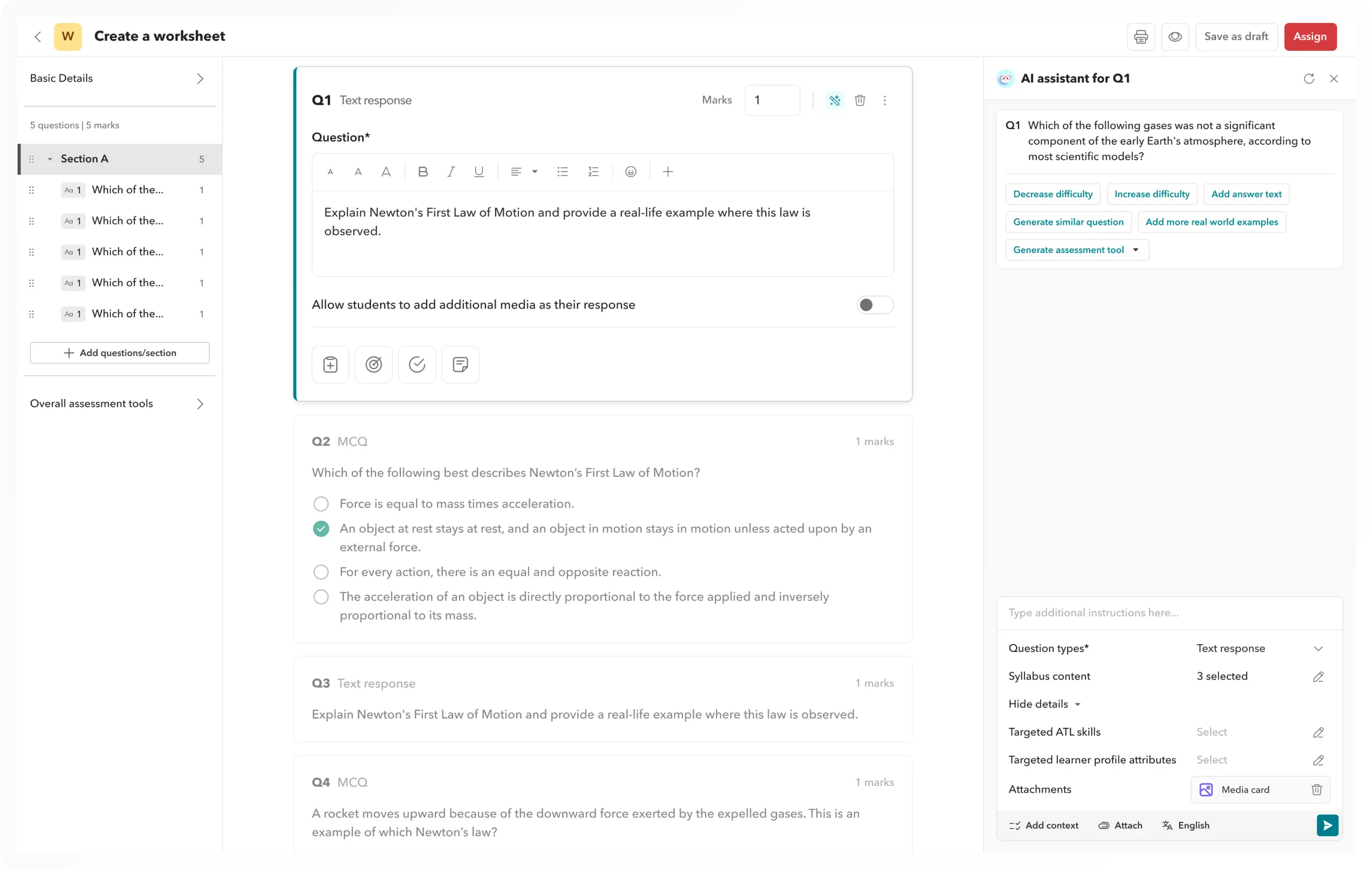Viewport: 1372px width, 870px height.
Task: Insert an emoji into the question text
Action: (631, 171)
